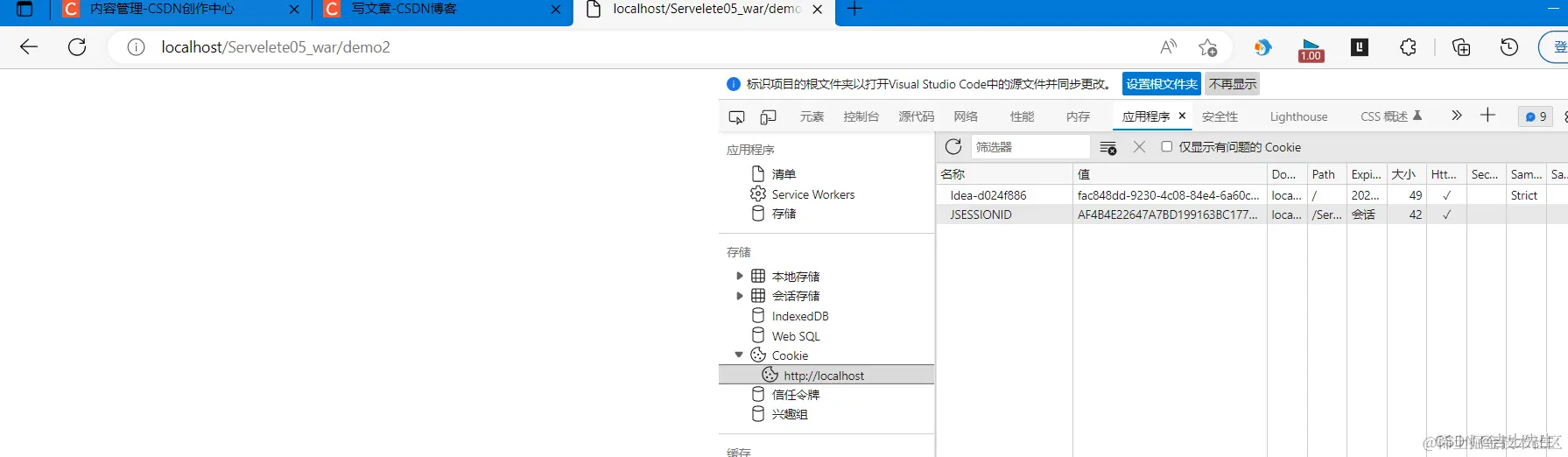Toggle 仅显示有问题的 Cookie checkbox

coord(1166,146)
